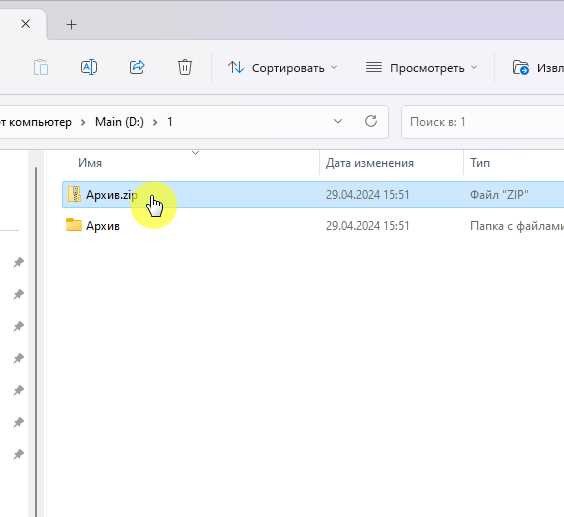This screenshot has width=564, height=517.
Task: Open a new tab with the plus button
Action: [72, 24]
